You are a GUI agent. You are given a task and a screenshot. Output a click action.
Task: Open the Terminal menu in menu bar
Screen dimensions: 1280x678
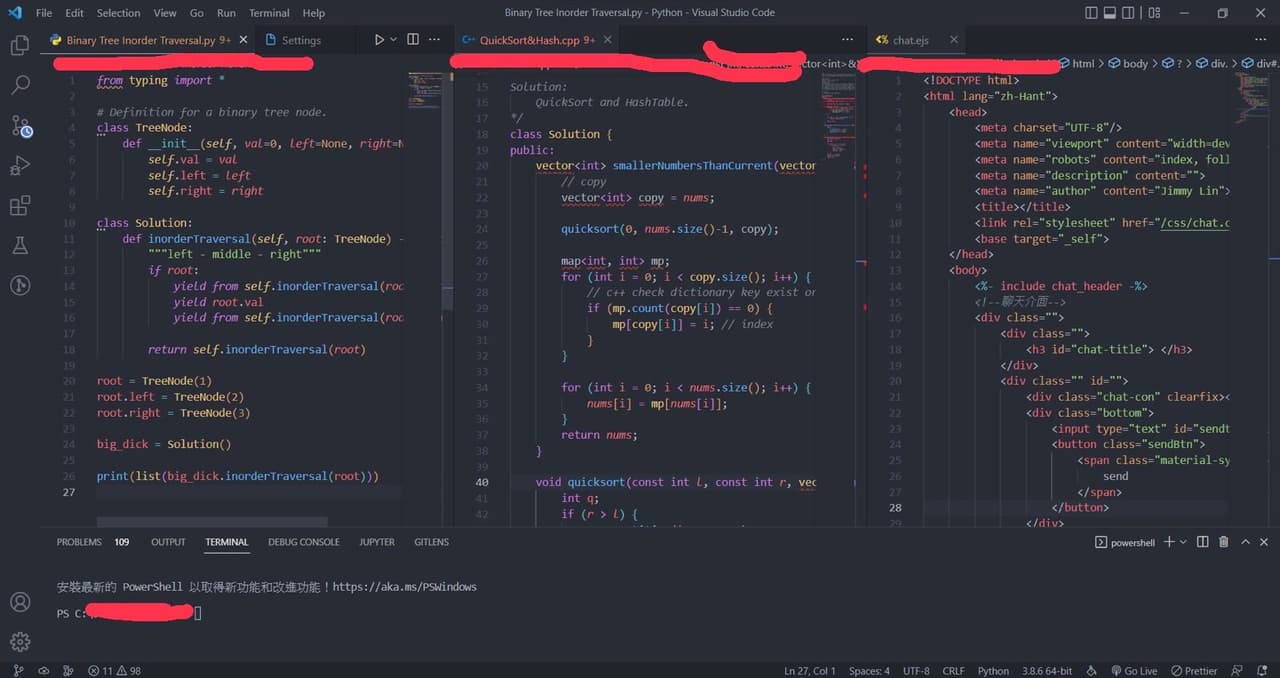click(269, 13)
